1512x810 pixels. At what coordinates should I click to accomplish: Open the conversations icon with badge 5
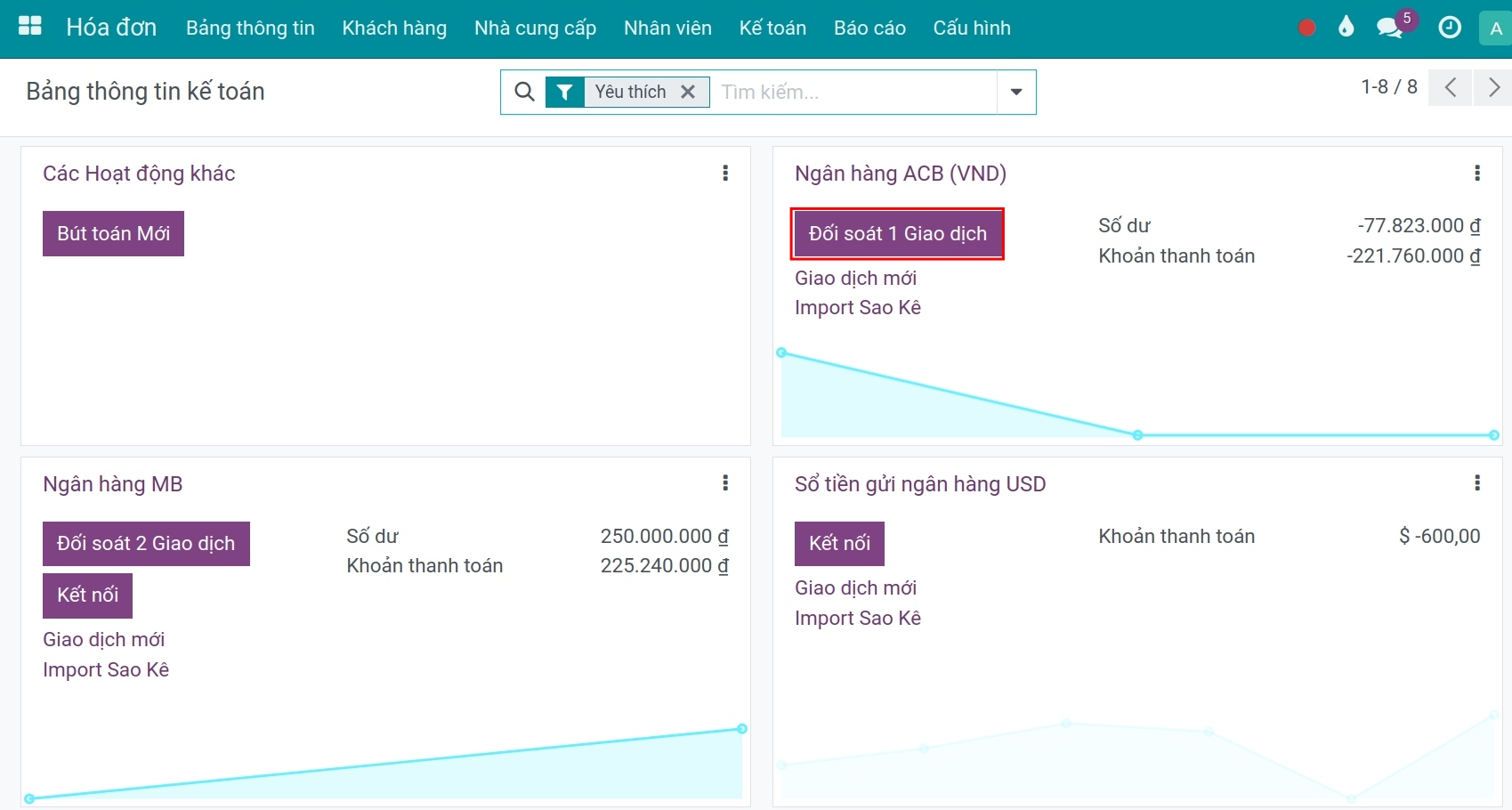click(x=1391, y=26)
